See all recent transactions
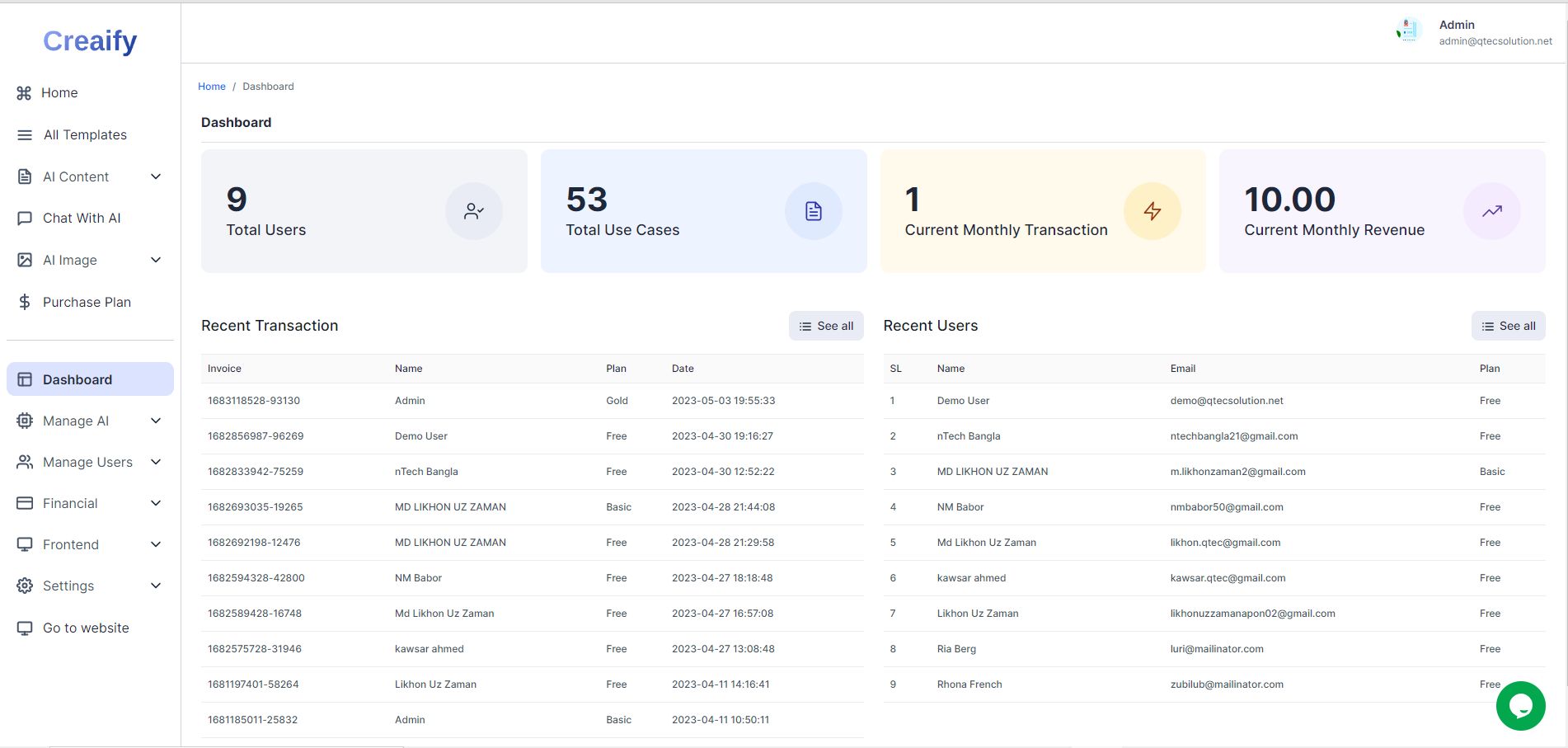The image size is (1568, 748). tap(826, 326)
